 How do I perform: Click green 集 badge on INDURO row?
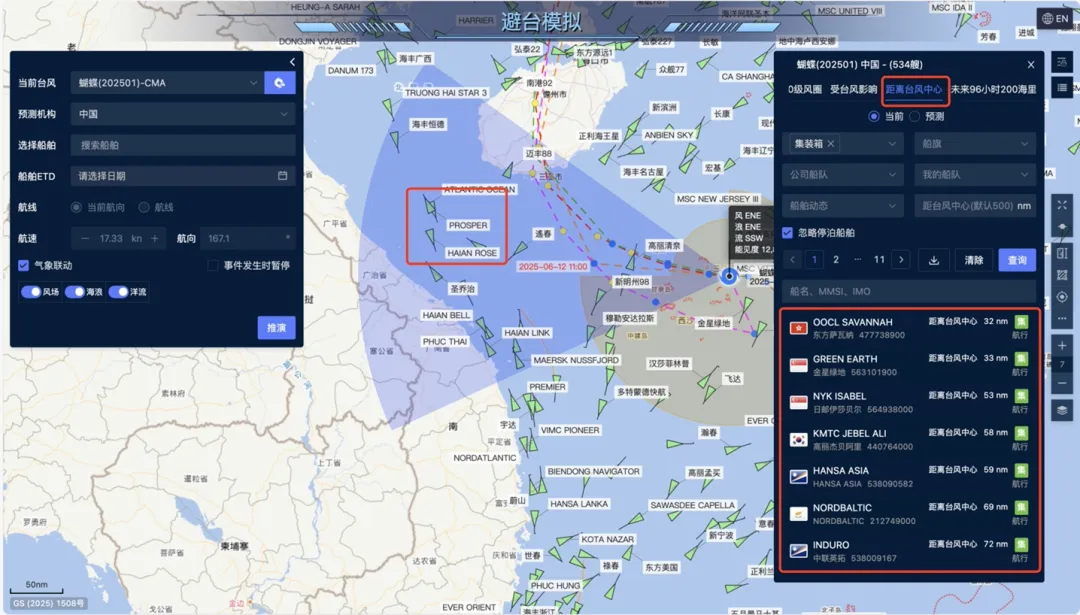[x=1021, y=545]
